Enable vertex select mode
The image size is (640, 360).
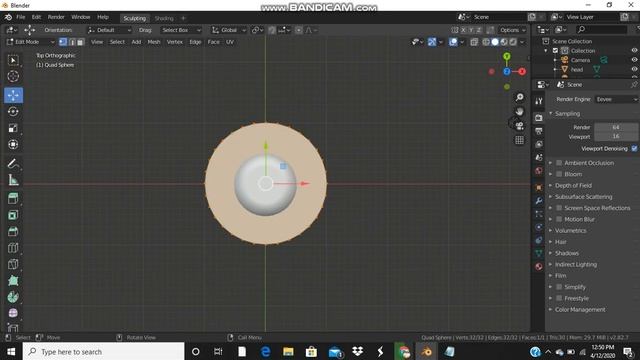pyautogui.click(x=63, y=42)
